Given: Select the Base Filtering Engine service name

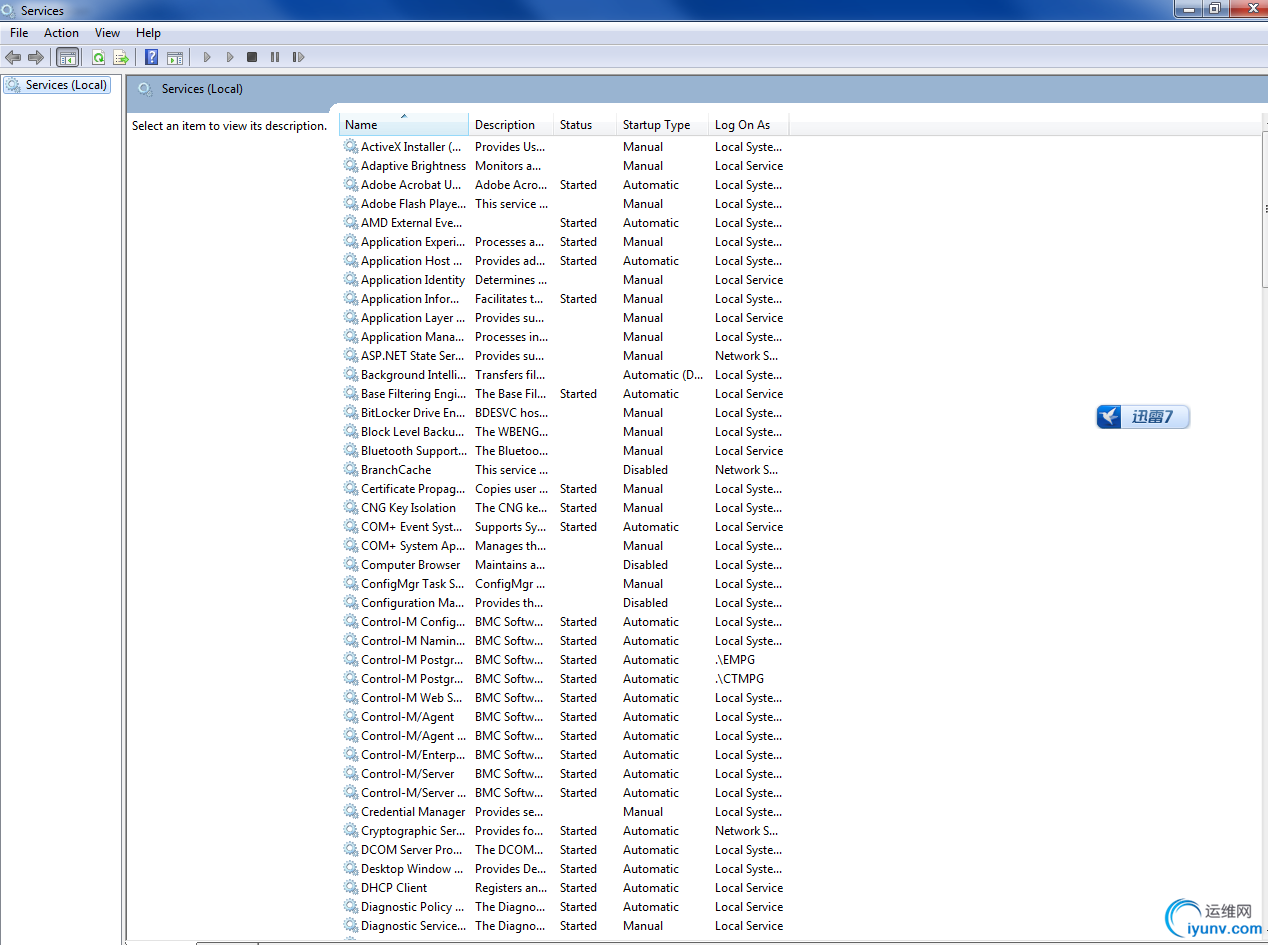Looking at the screenshot, I should click(x=413, y=393).
